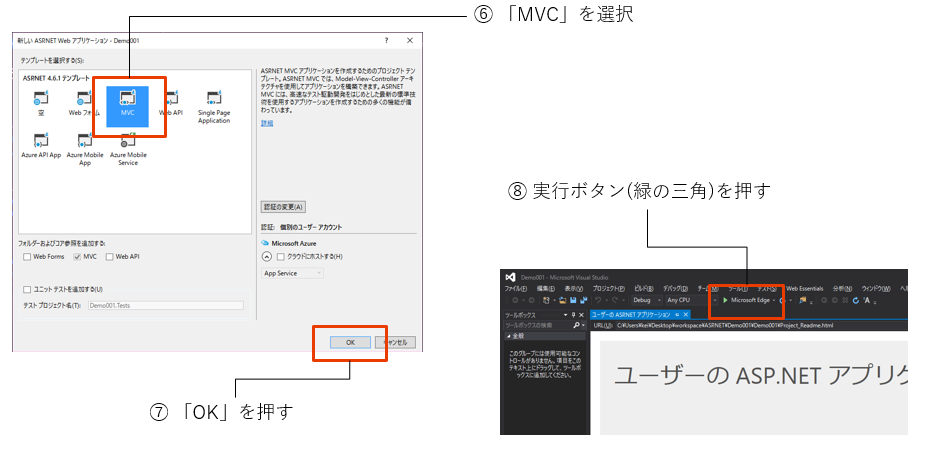The image size is (929, 462).
Task: Open the Microsoft Edge browser dropdown arrow
Action: [x=774, y=300]
